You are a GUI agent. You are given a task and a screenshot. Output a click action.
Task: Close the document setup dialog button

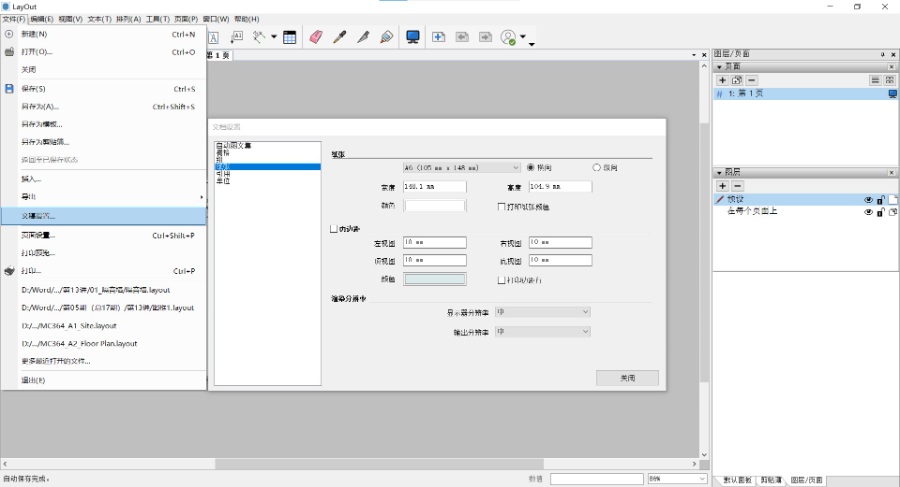[x=627, y=378]
